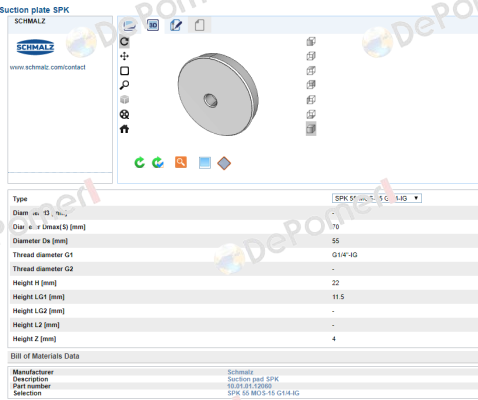Click the Manufacturer label

click(x=33, y=372)
